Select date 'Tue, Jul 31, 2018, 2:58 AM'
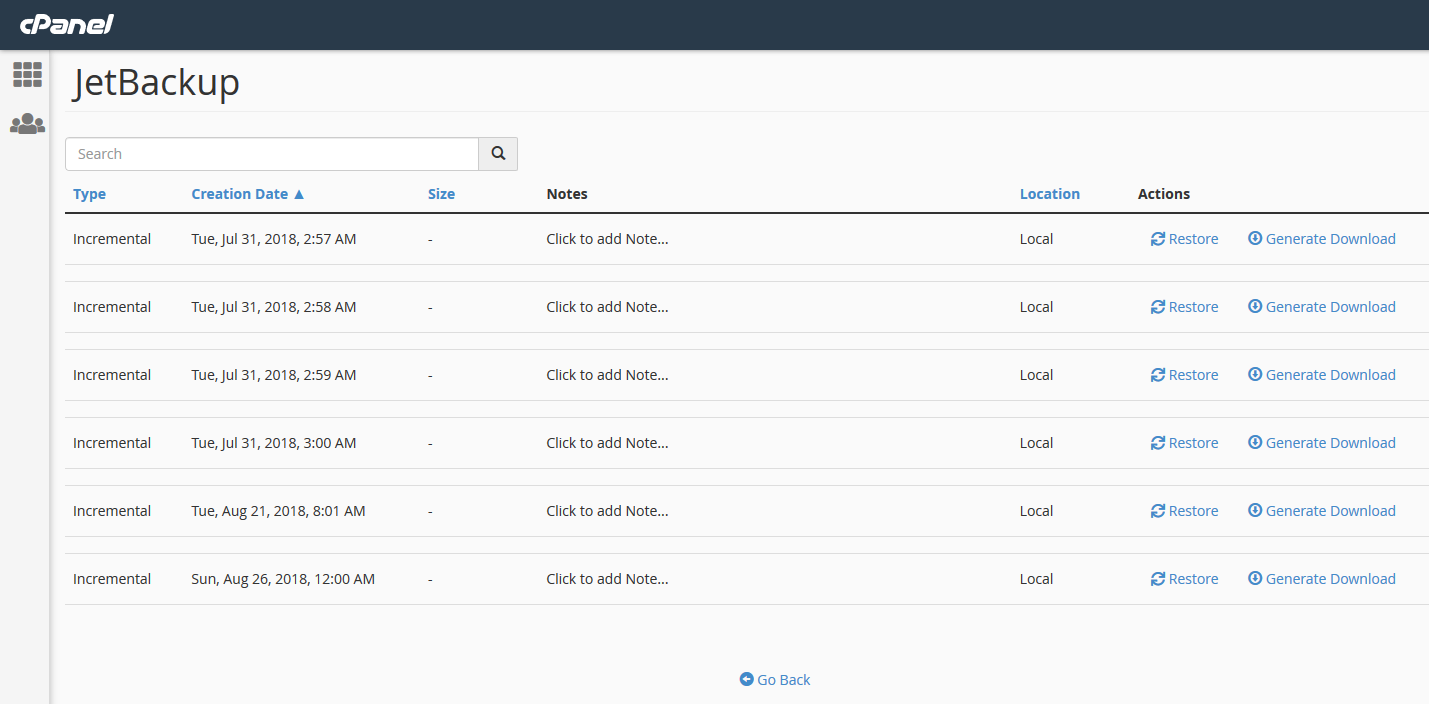Viewport: 1429px width, 704px height. point(274,307)
